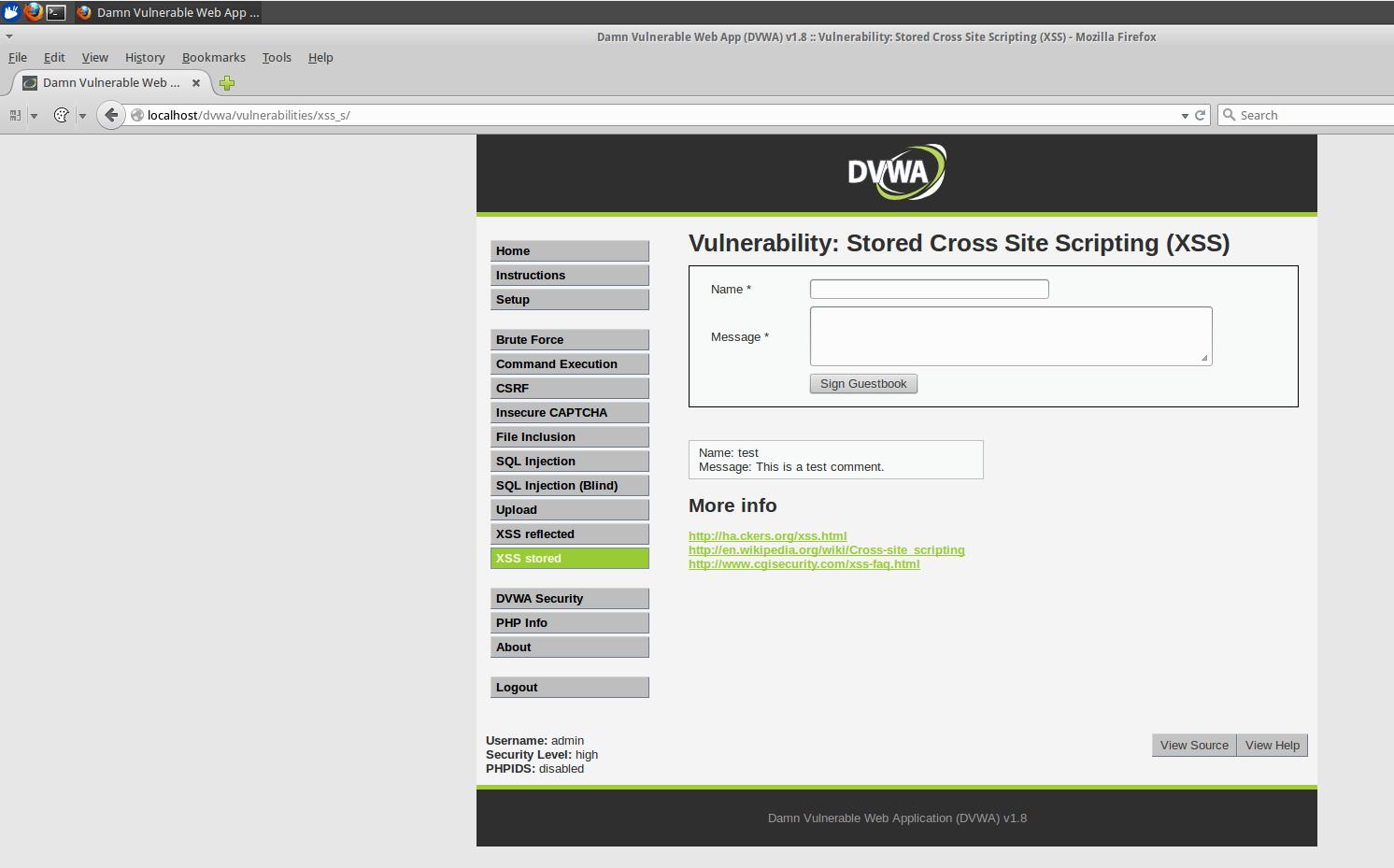Click into the Name input field

(929, 290)
